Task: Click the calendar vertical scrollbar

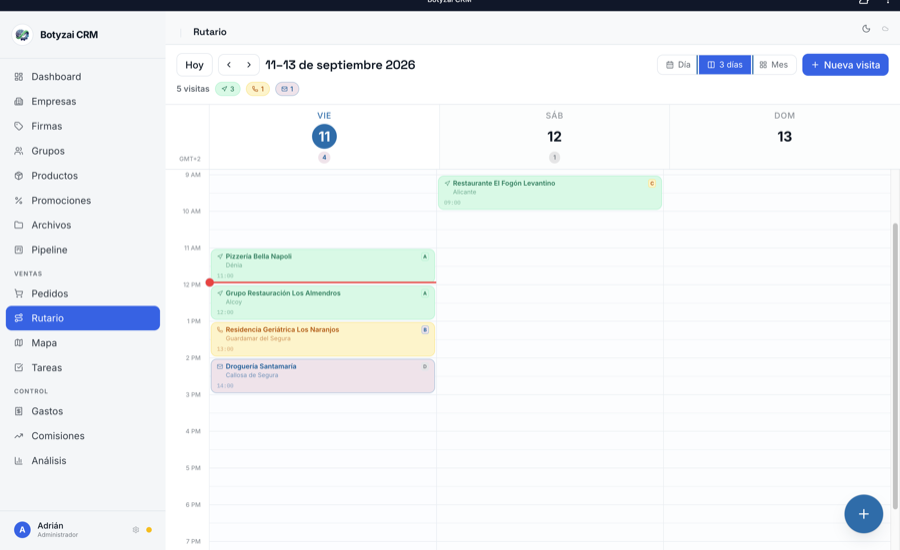Action: pyautogui.click(x=895, y=366)
